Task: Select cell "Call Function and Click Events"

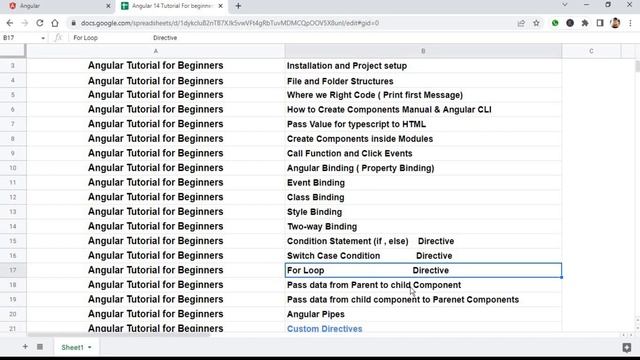Action: [423, 153]
